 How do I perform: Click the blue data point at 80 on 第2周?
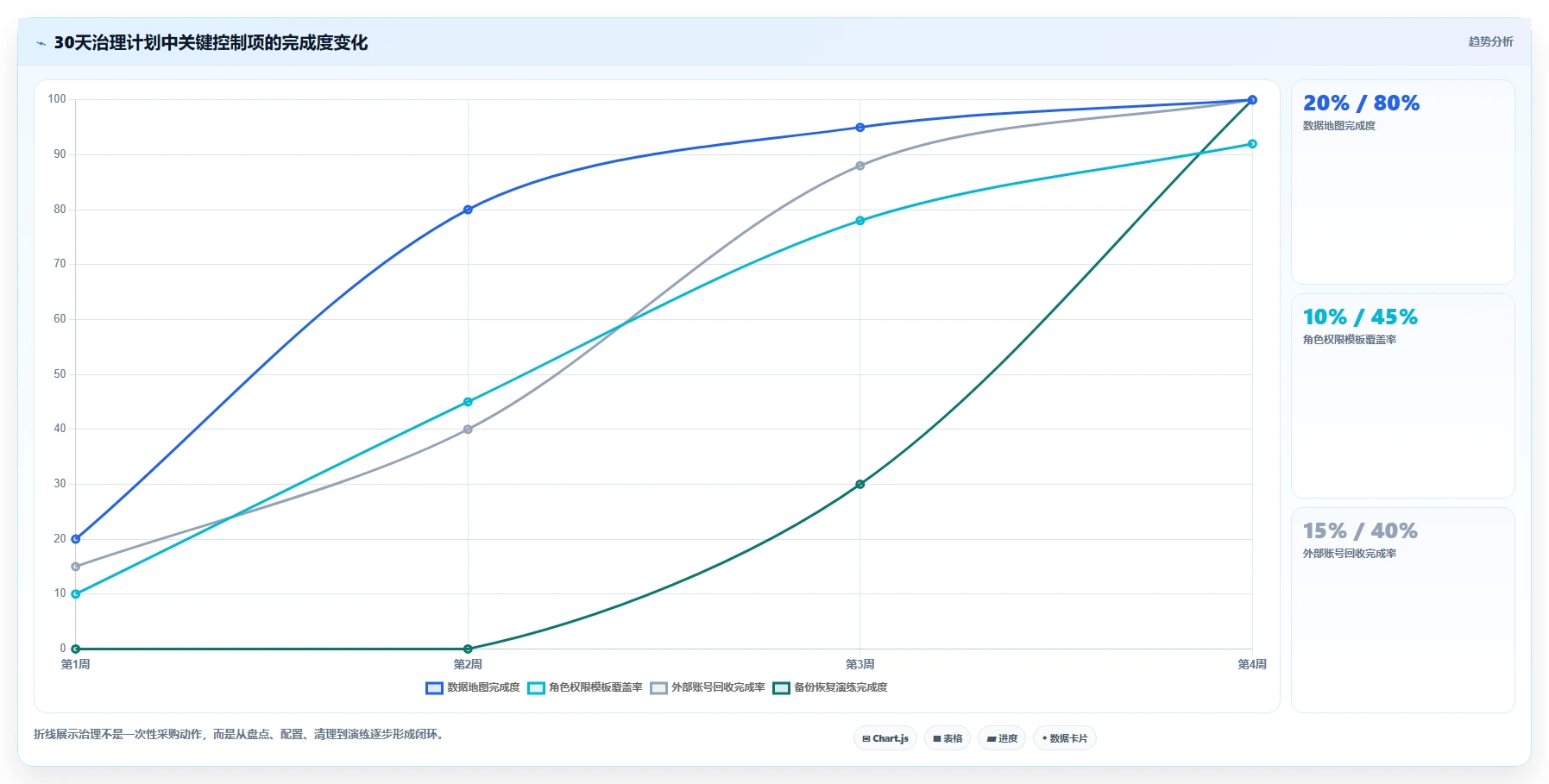coord(468,210)
